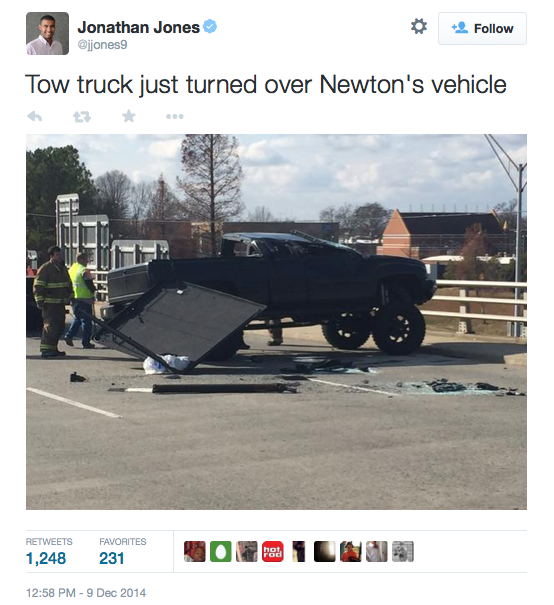Open the 12:58 PM timestamp link
Viewport: 554px width, 605px height.
(86, 592)
